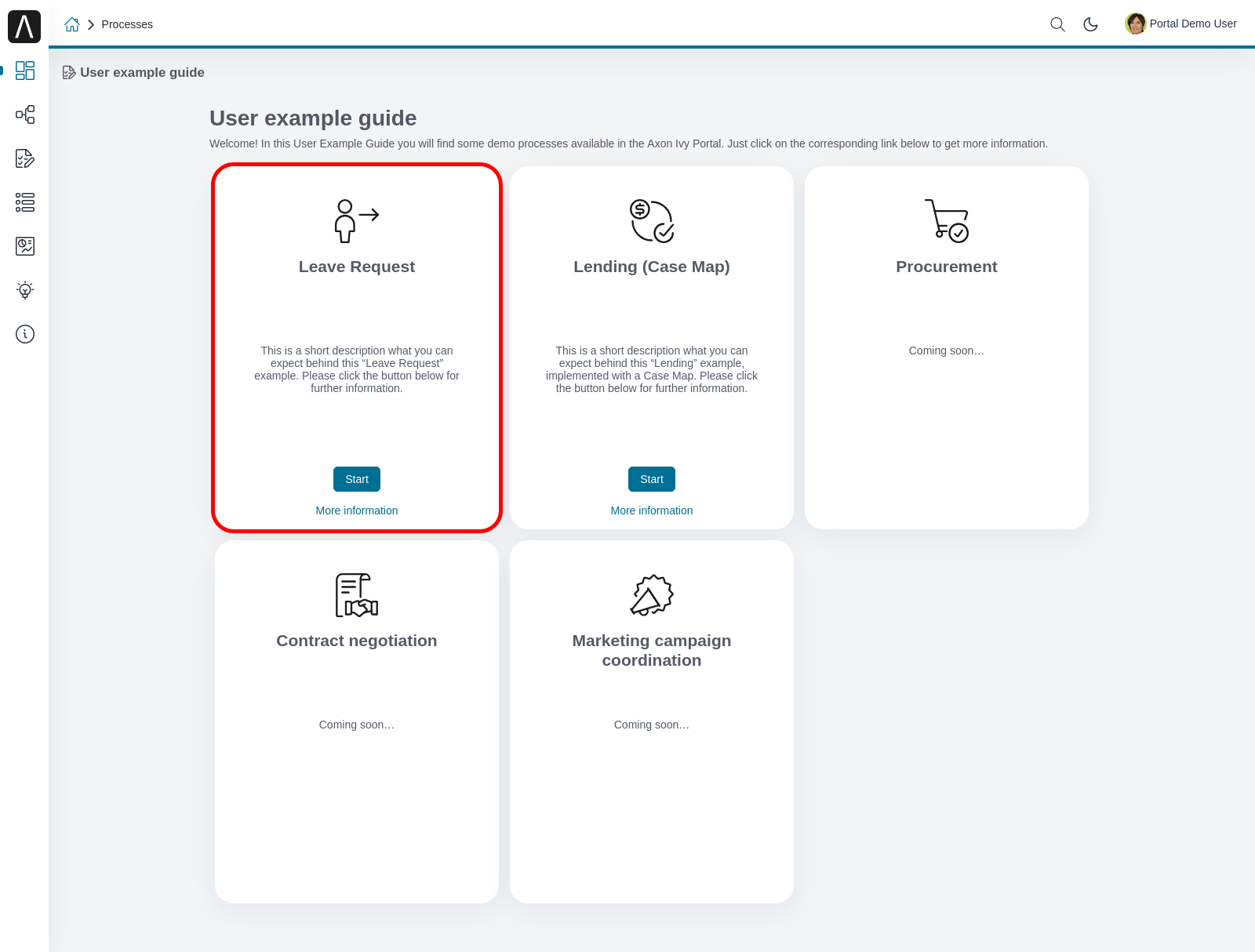
Task: Open the Cases list icon in the sidebar
Action: pyautogui.click(x=25, y=202)
